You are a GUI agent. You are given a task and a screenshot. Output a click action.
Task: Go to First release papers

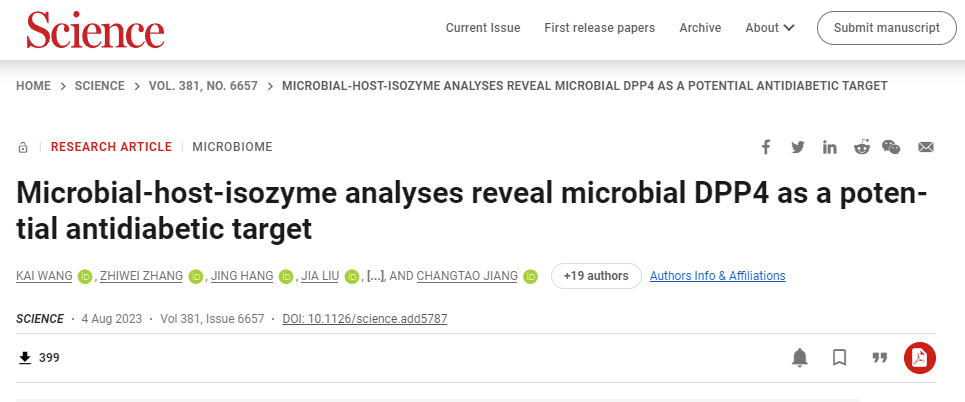(600, 28)
